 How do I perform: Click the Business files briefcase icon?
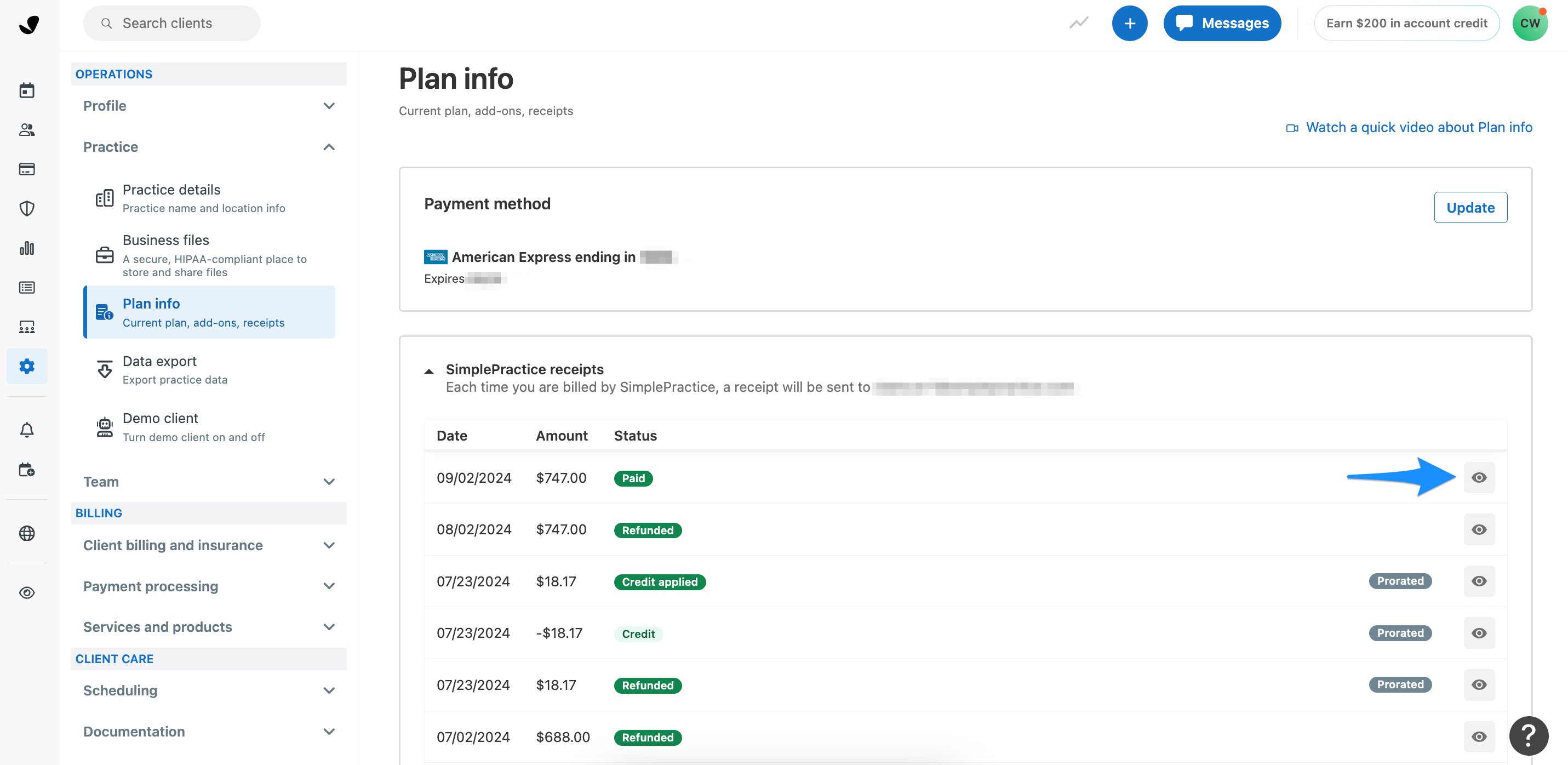pos(104,255)
